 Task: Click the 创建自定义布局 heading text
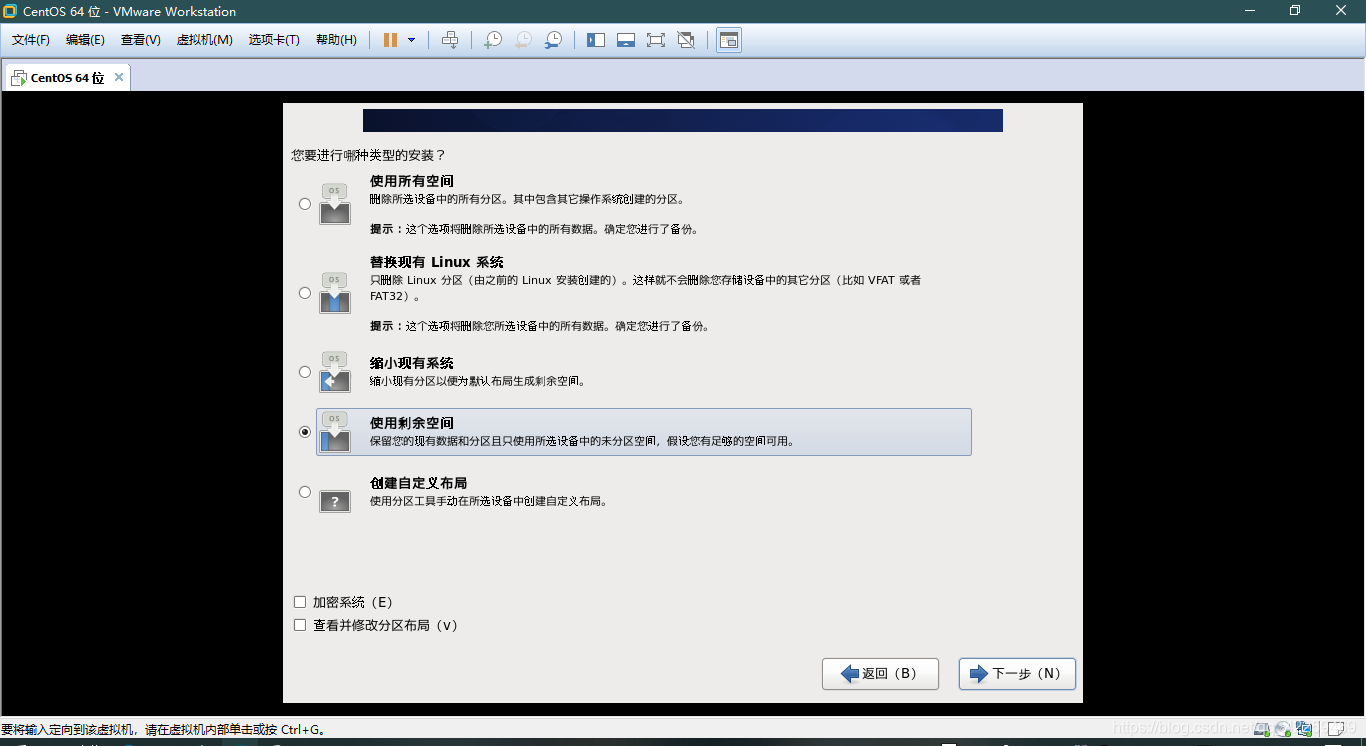point(419,483)
